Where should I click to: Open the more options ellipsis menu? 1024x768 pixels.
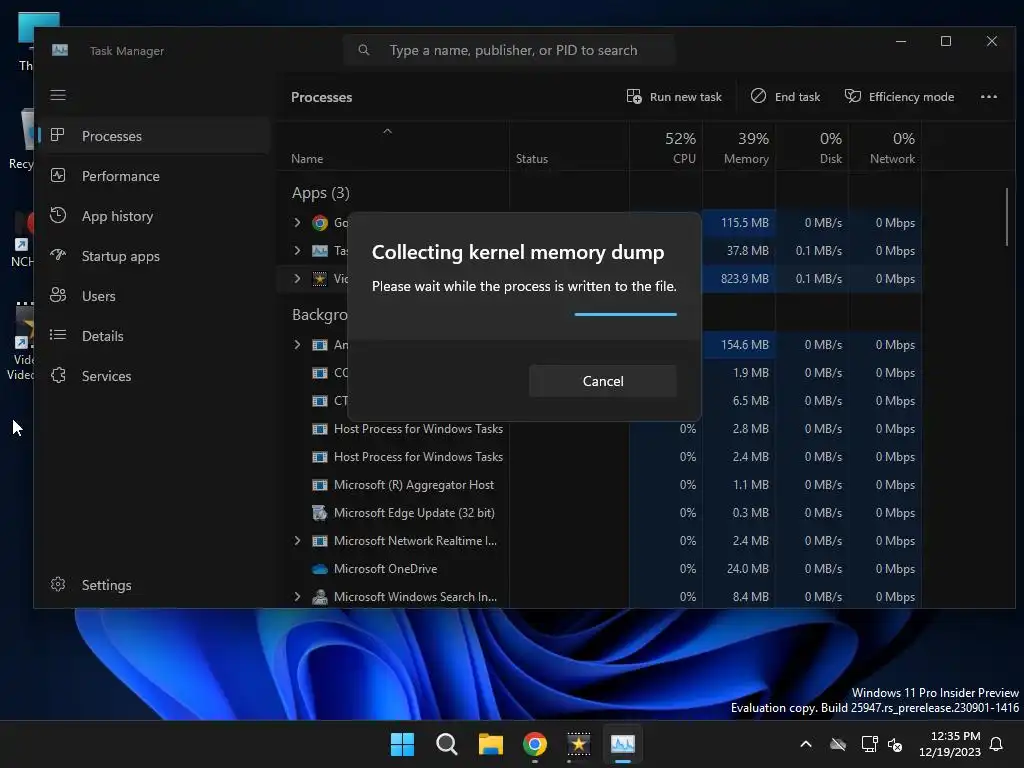pyautogui.click(x=989, y=97)
